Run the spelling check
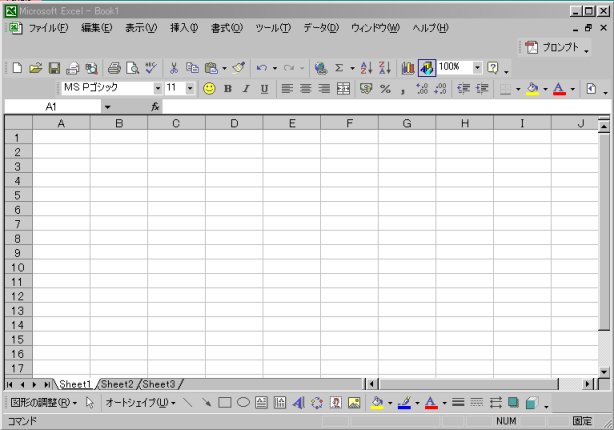614x430 pixels. coord(151,68)
